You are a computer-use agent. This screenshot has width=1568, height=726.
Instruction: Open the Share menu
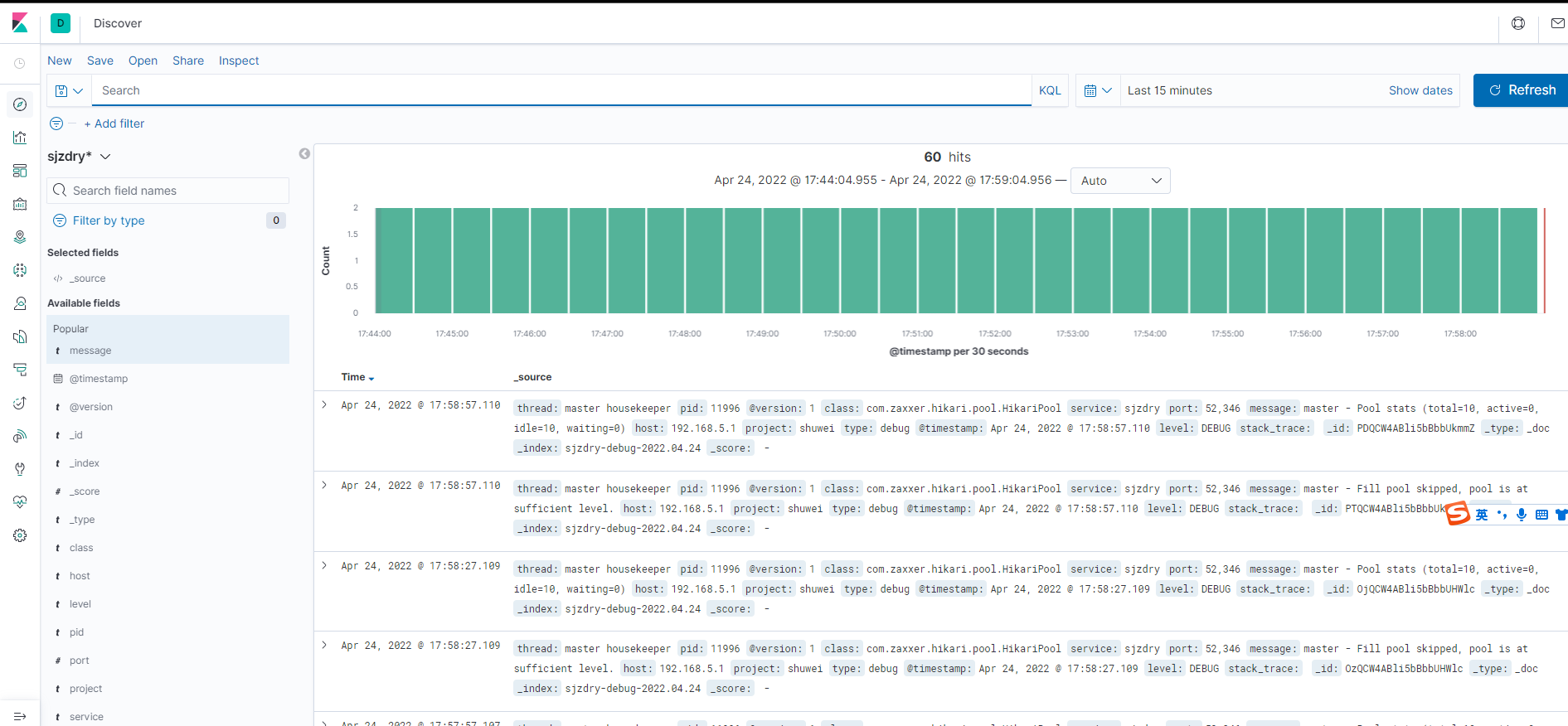[x=188, y=60]
